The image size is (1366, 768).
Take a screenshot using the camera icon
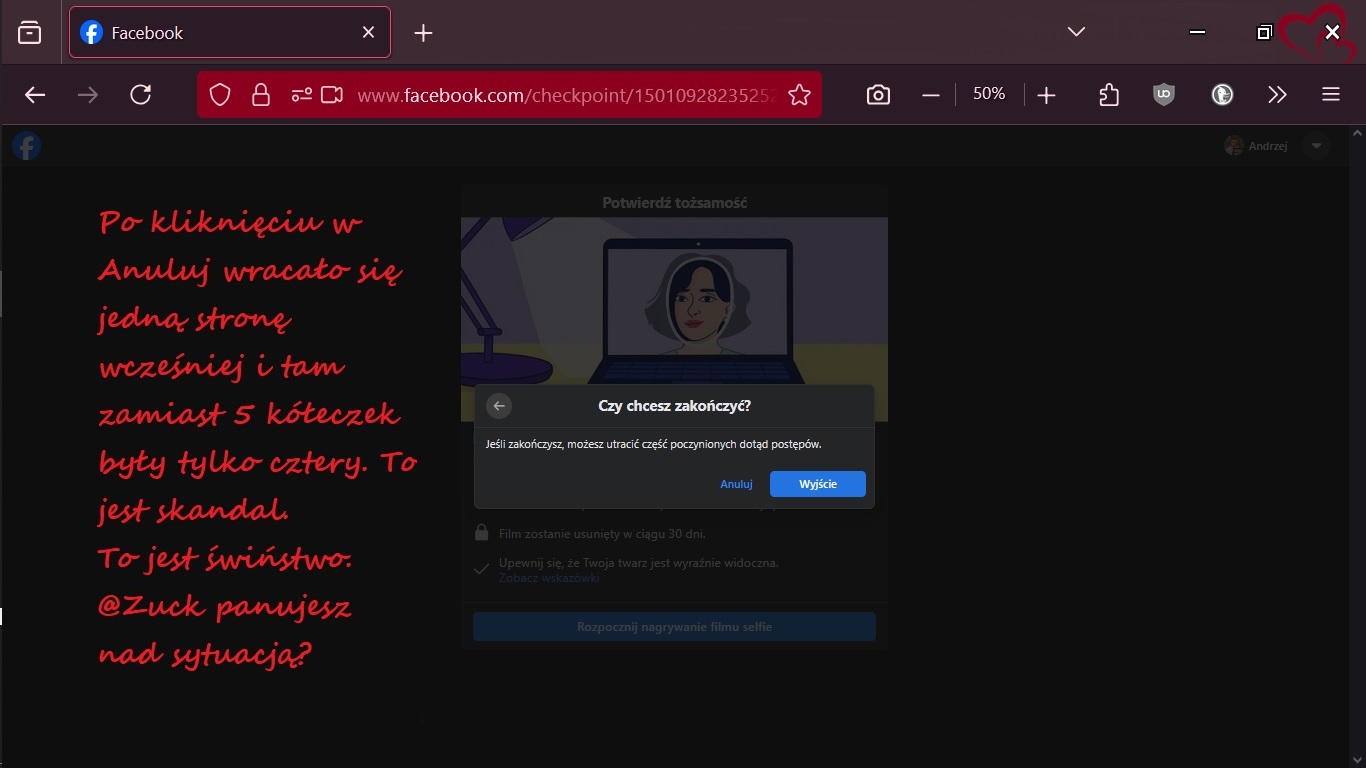pyautogui.click(x=878, y=95)
